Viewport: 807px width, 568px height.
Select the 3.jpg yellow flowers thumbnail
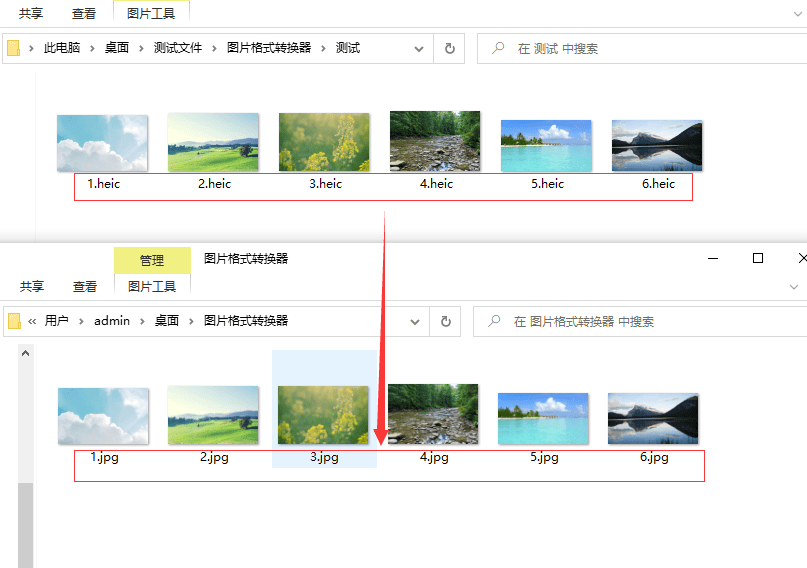(x=323, y=415)
